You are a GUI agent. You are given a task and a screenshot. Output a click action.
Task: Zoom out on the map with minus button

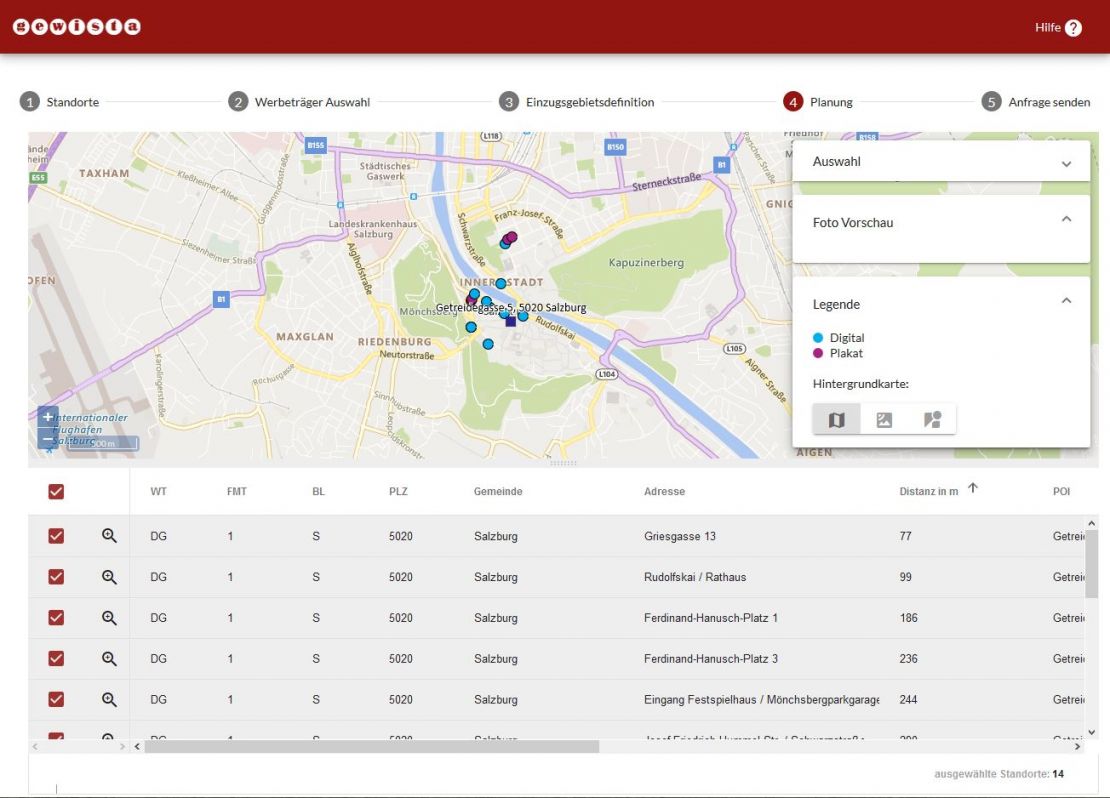[x=47, y=439]
